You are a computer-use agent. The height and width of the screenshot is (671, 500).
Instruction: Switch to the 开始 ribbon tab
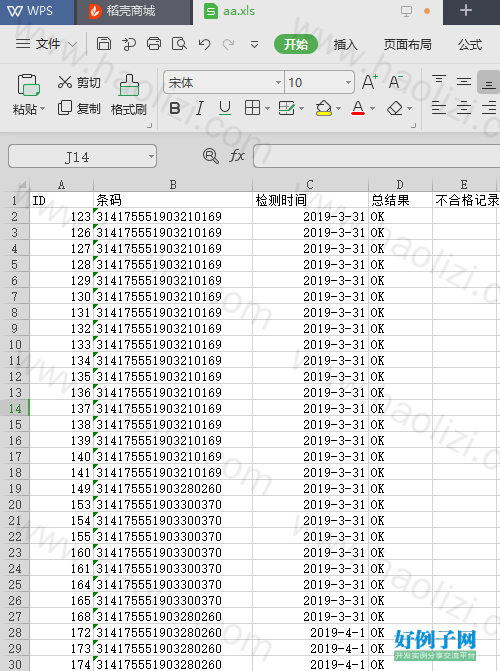point(296,44)
